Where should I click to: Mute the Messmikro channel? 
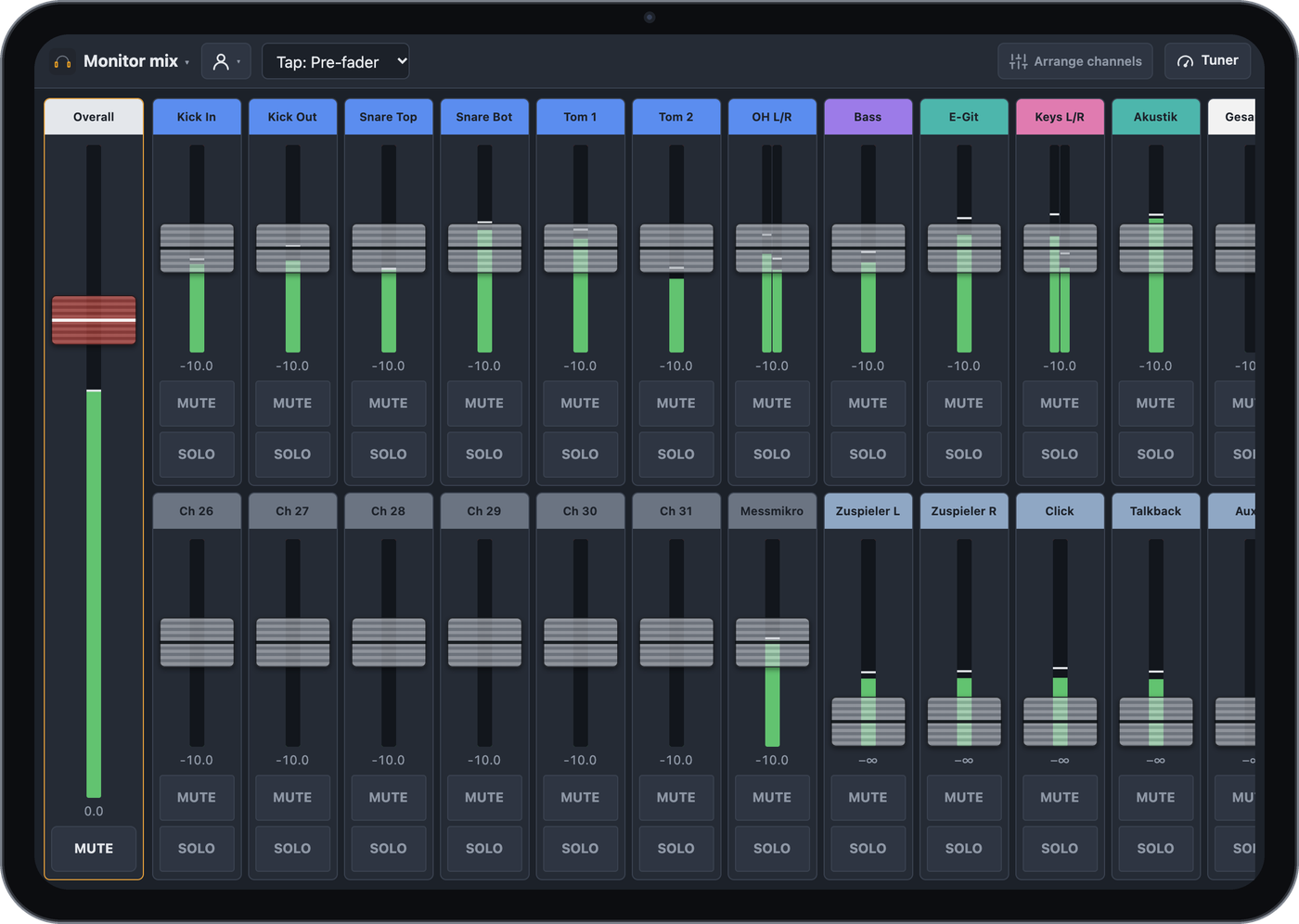click(x=772, y=798)
